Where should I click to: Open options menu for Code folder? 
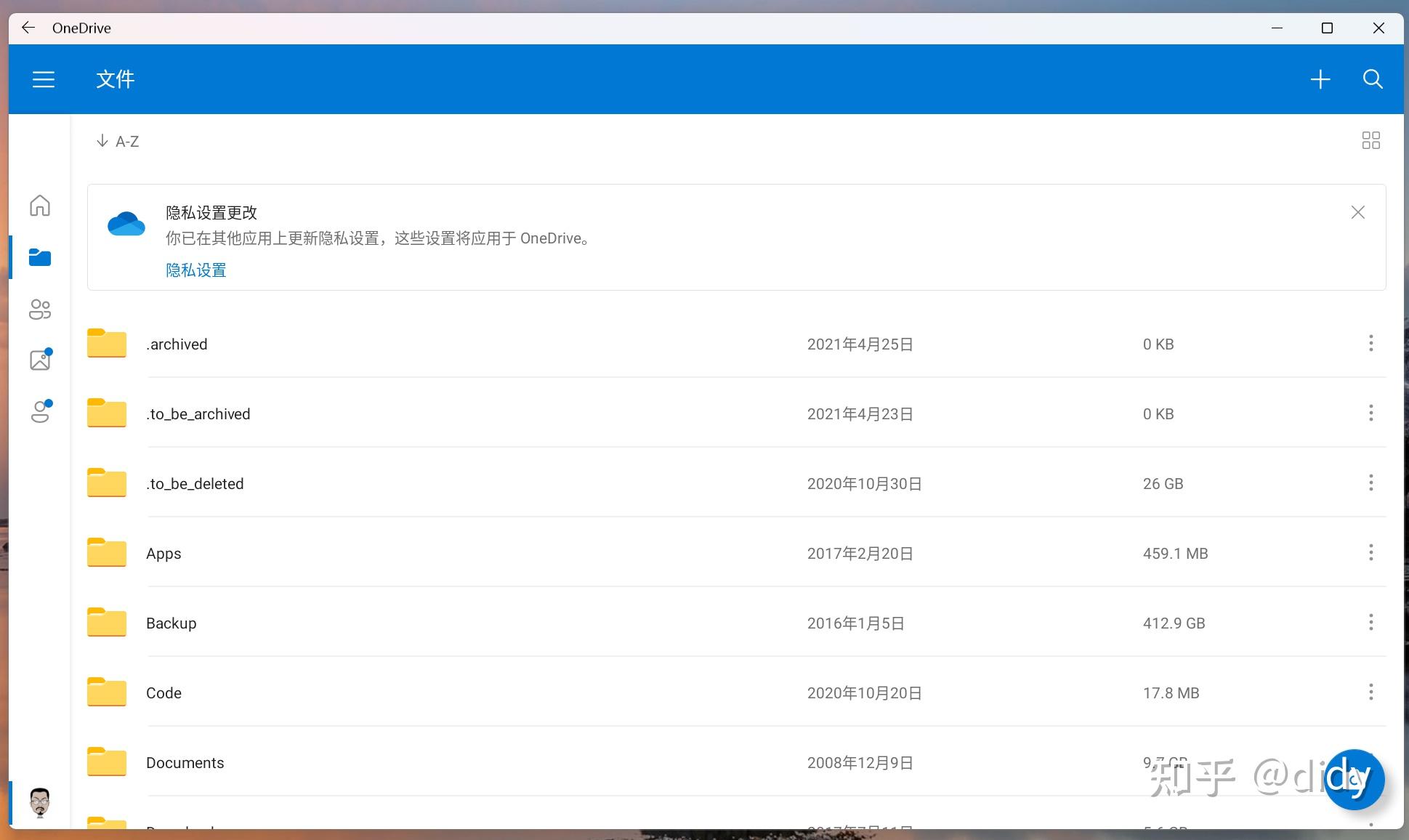(1371, 692)
